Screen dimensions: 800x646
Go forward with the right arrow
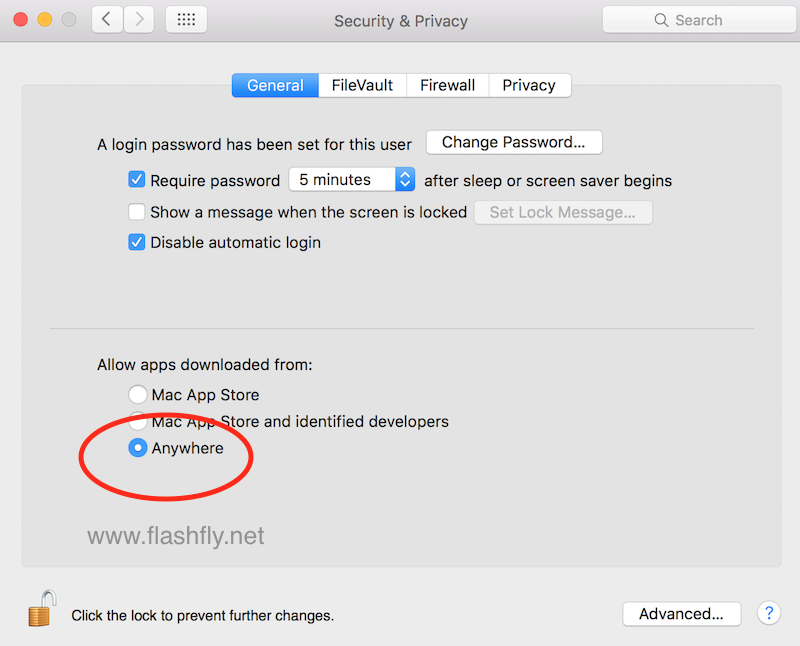click(139, 19)
